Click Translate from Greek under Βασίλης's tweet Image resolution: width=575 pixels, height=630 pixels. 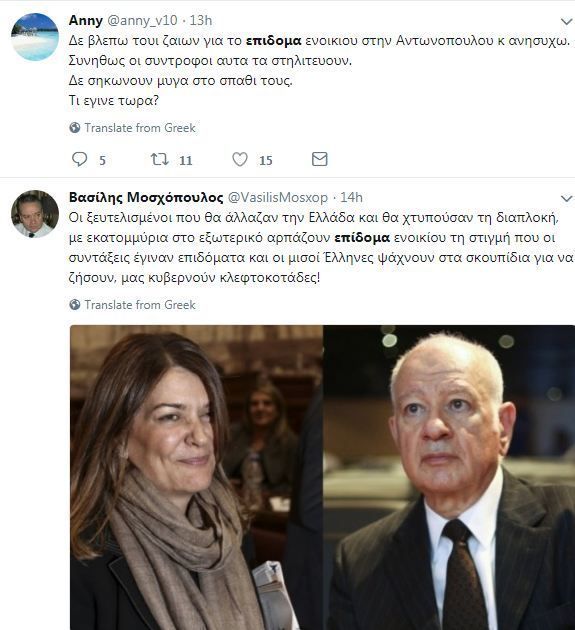click(140, 305)
